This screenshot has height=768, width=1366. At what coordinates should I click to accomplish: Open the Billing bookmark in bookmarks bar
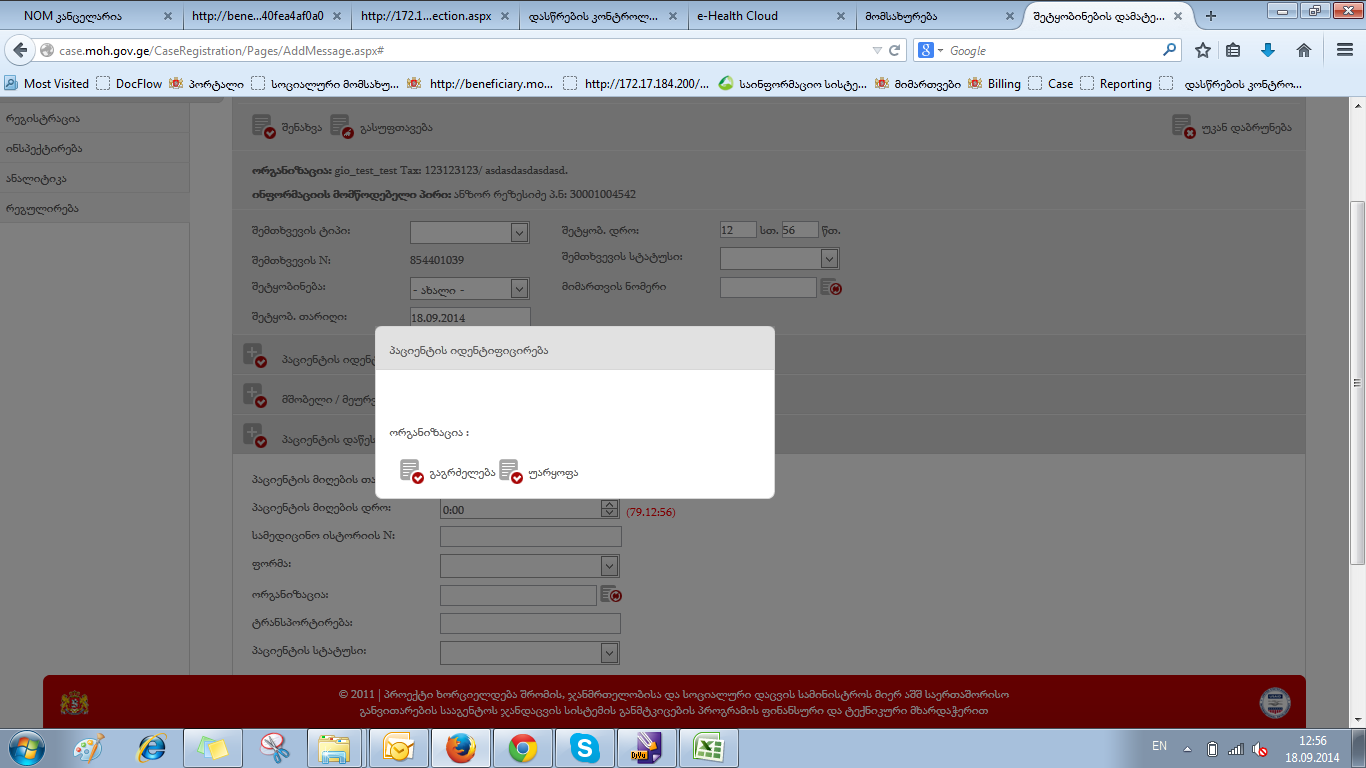(1003, 84)
